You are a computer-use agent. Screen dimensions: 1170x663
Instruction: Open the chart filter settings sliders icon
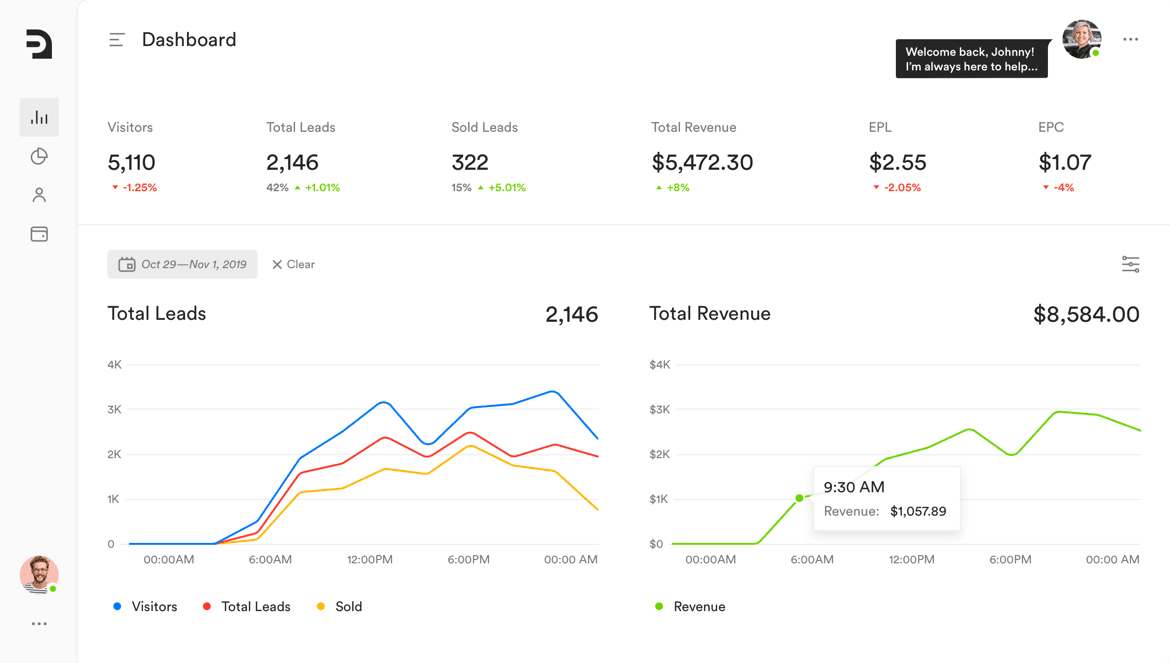[1130, 264]
